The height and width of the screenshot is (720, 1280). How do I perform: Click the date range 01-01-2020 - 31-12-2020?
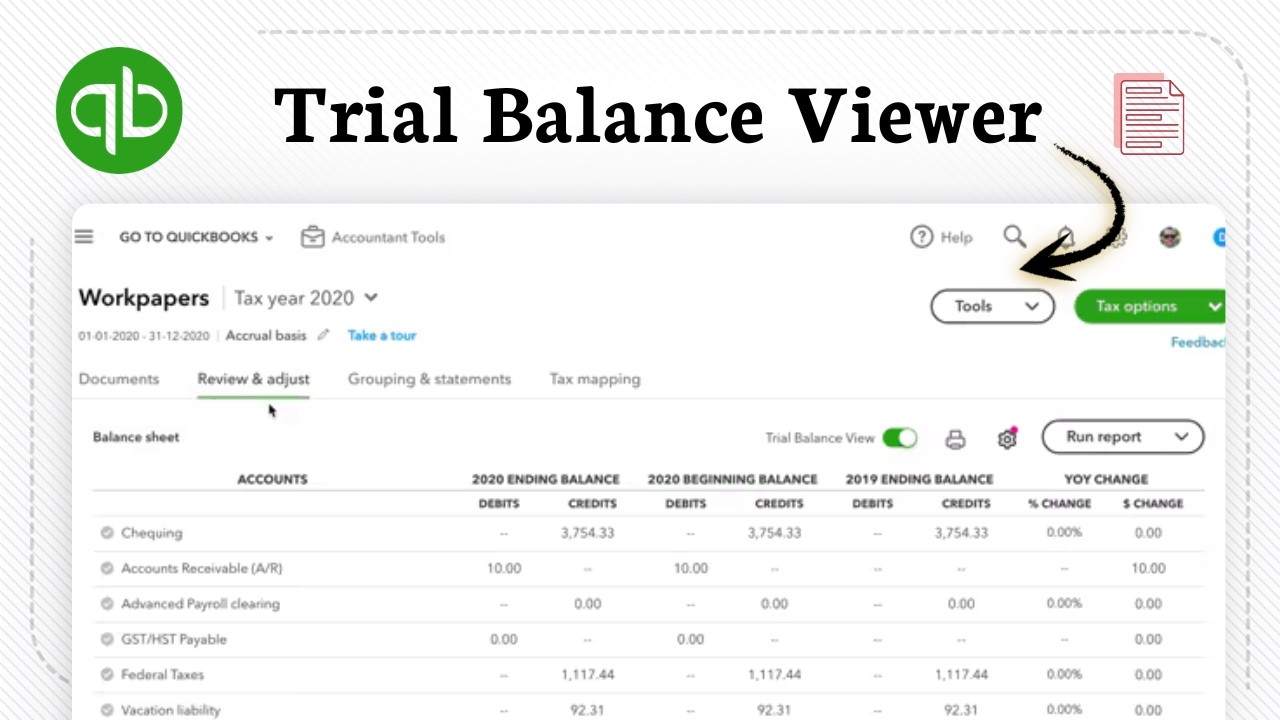pyautogui.click(x=144, y=336)
